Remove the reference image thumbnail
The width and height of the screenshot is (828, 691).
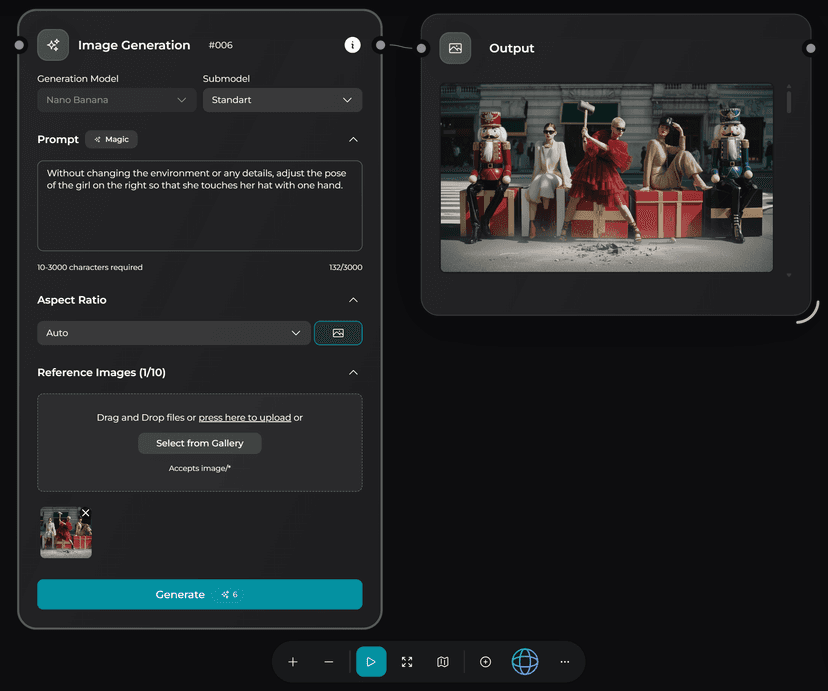coord(85,513)
